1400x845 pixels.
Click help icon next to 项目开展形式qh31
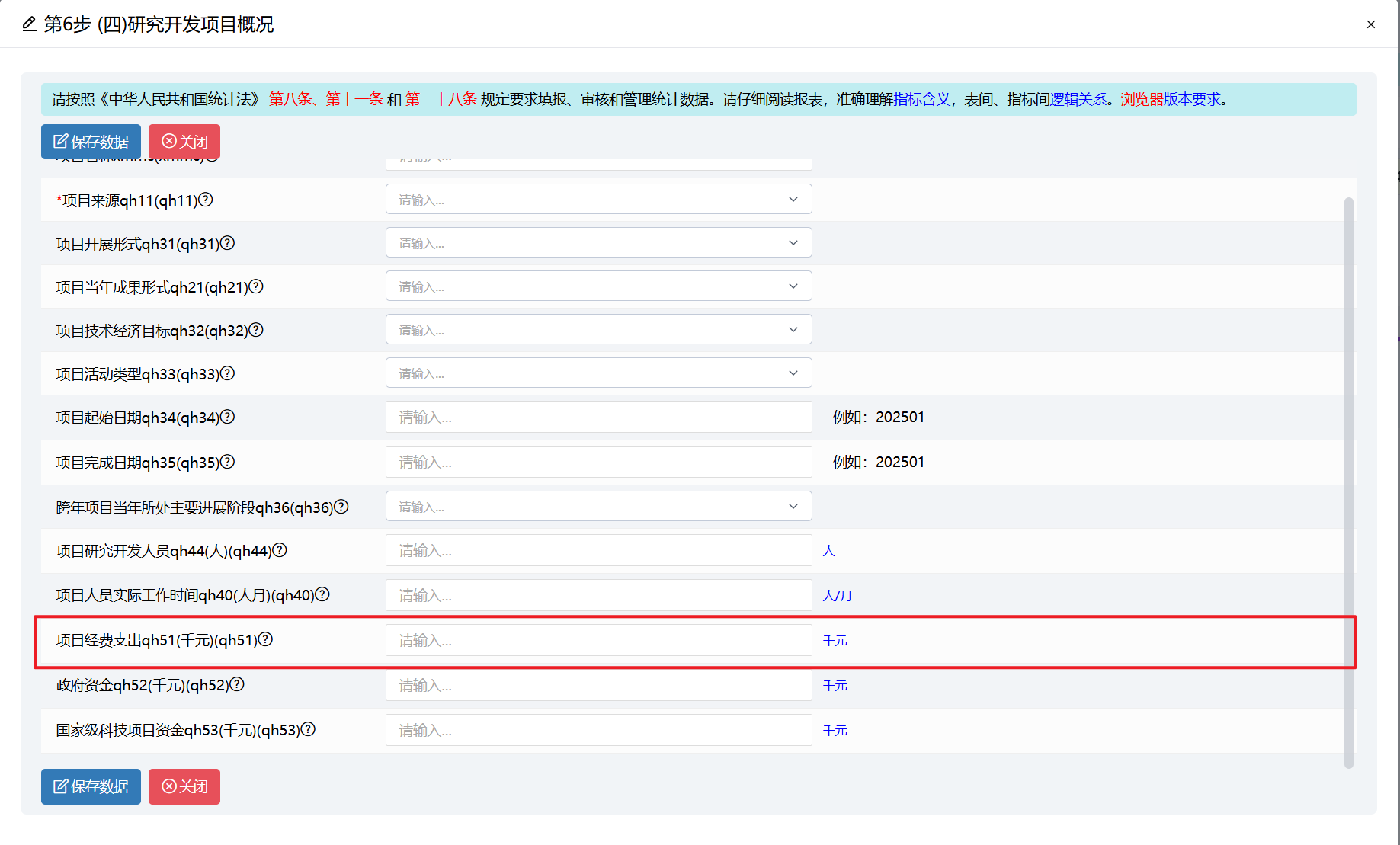click(x=227, y=243)
